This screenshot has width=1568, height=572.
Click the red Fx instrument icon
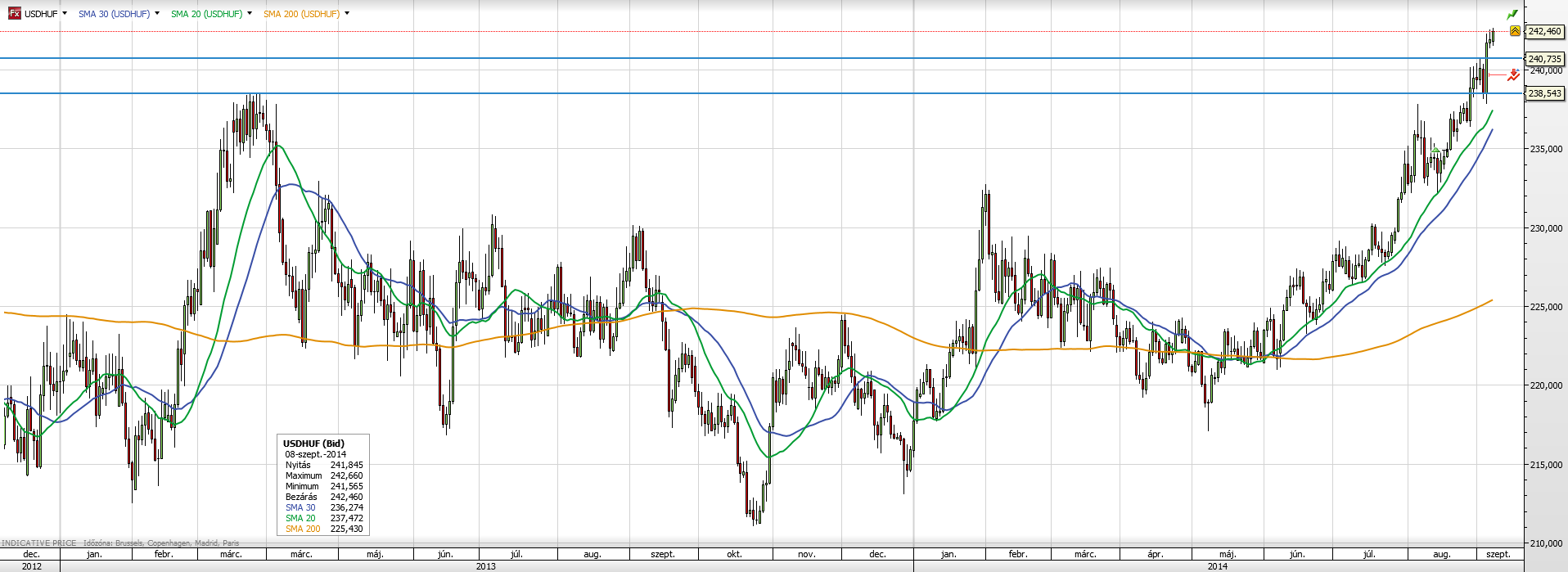click(15, 13)
